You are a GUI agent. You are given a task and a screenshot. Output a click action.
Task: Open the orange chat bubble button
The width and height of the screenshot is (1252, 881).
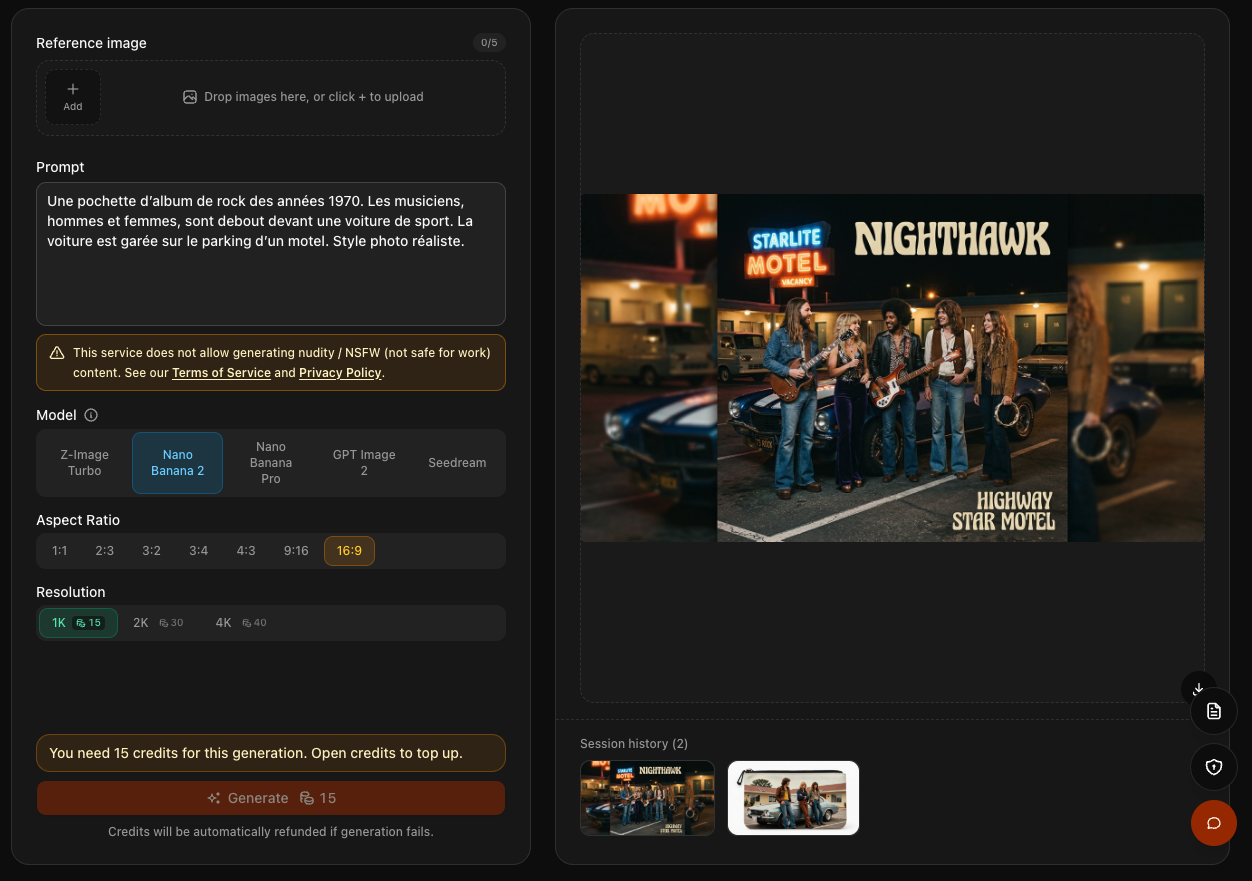(1214, 823)
